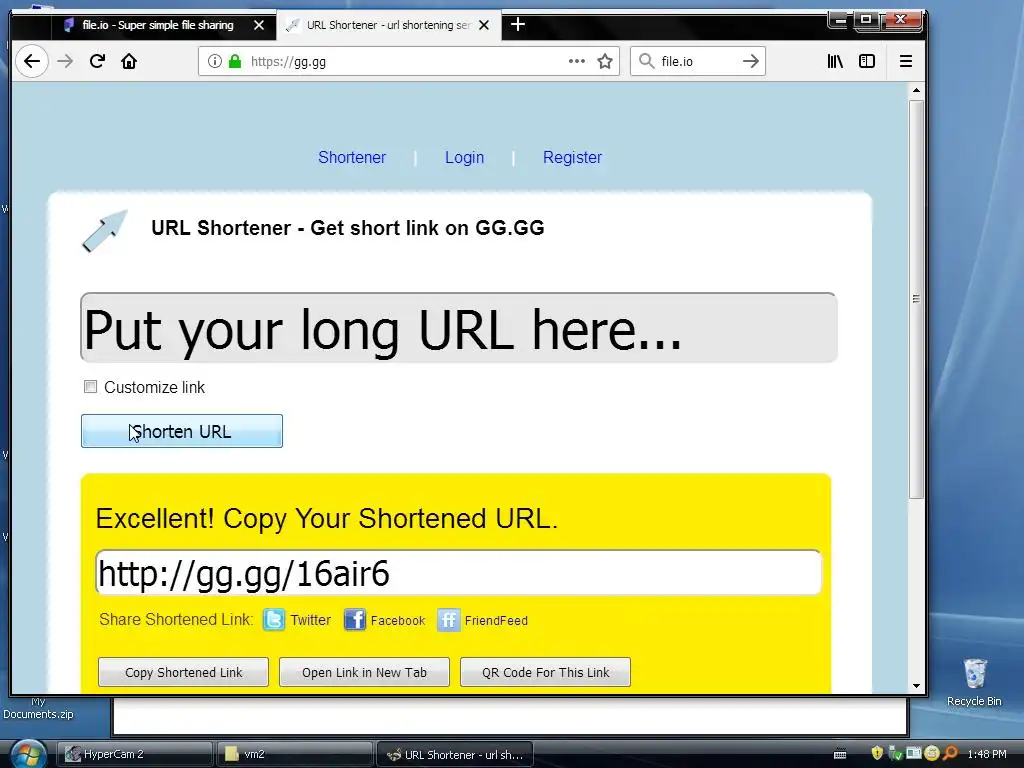The width and height of the screenshot is (1024, 768).
Task: Click the scrollbar up arrow
Action: click(x=916, y=90)
